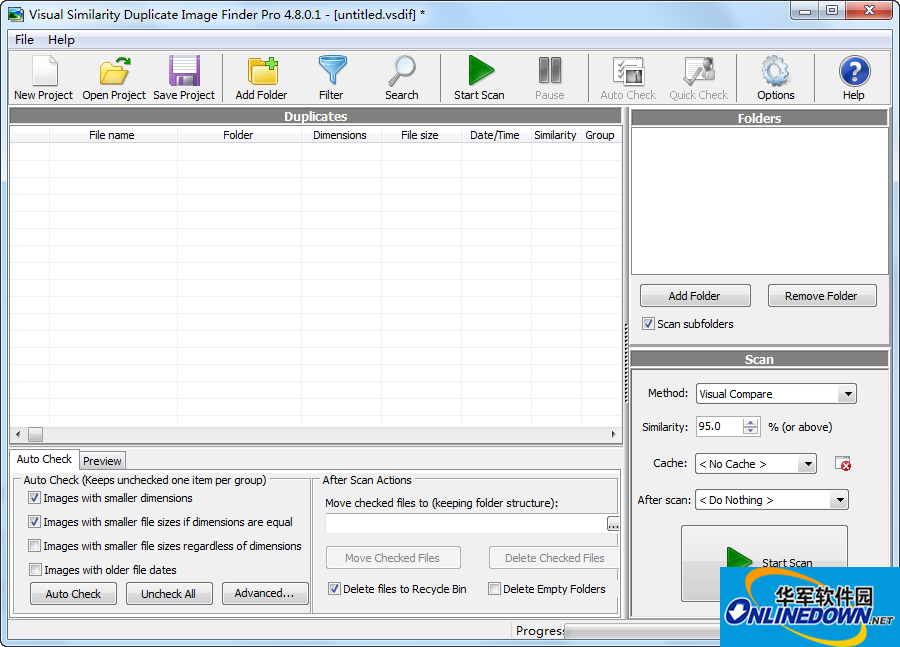Image resolution: width=900 pixels, height=647 pixels.
Task: Increase Similarity value with up arrow
Action: coord(751,422)
